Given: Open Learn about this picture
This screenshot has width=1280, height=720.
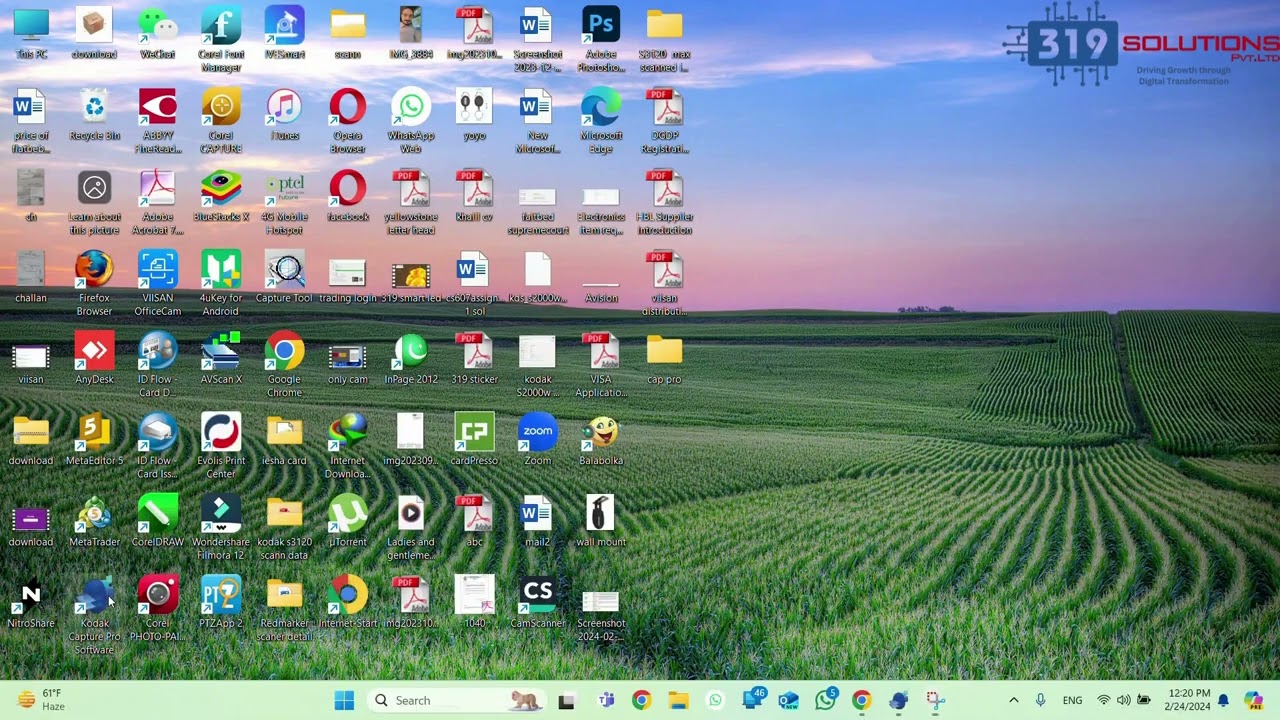Looking at the screenshot, I should [x=94, y=203].
